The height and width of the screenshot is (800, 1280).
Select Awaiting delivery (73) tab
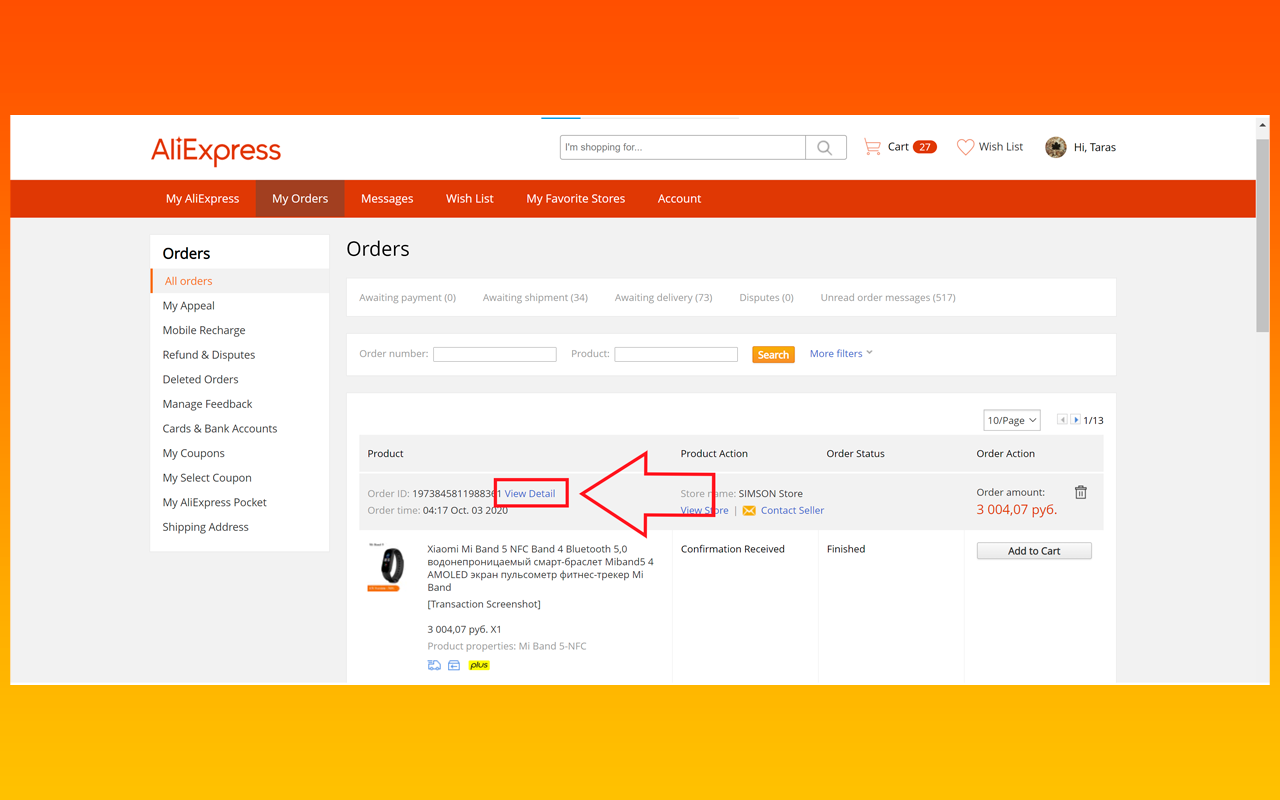pyautogui.click(x=663, y=297)
